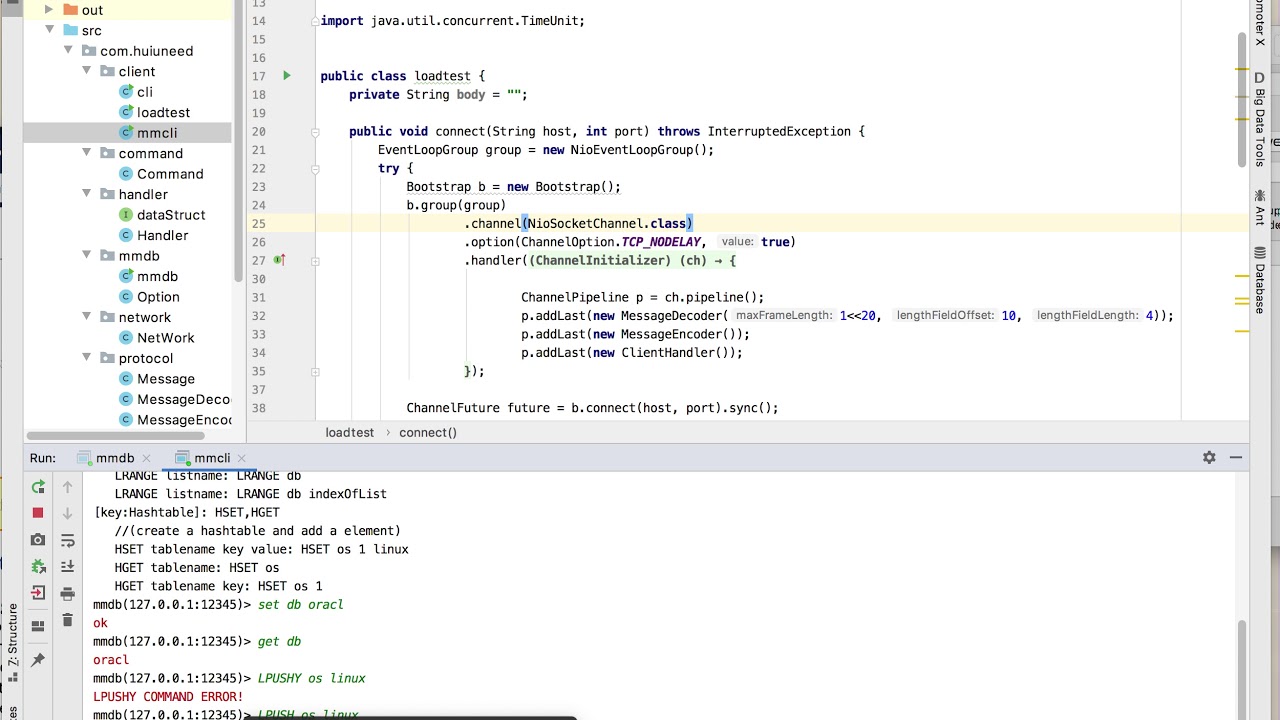This screenshot has height=720, width=1280.
Task: Clear all console output via trash icon
Action: (67, 620)
